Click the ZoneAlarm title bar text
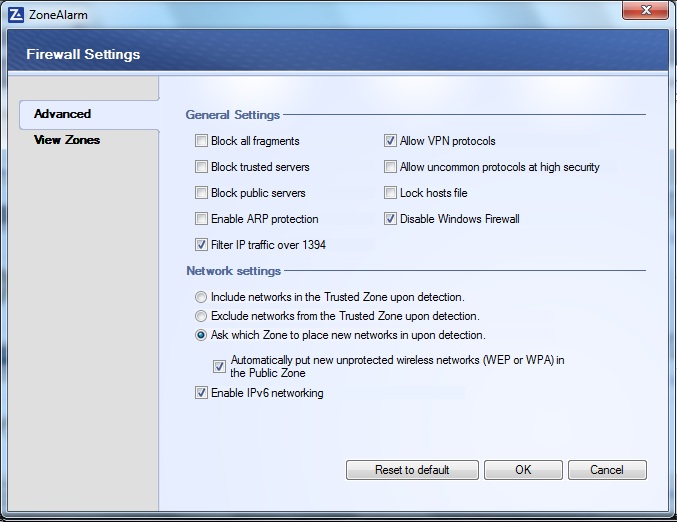Viewport: 677px width, 522px height. click(58, 15)
